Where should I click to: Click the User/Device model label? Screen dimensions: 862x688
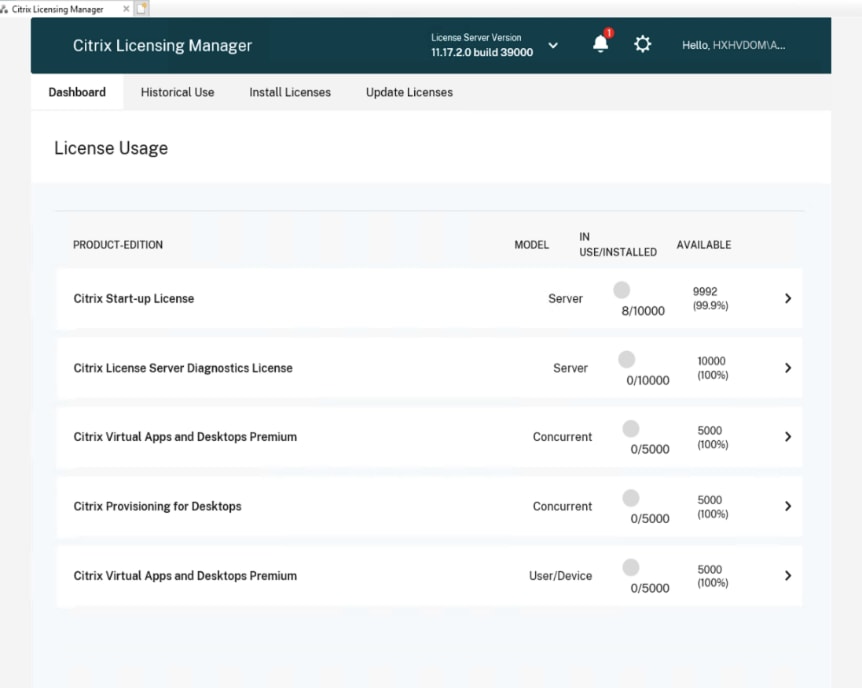coord(560,576)
